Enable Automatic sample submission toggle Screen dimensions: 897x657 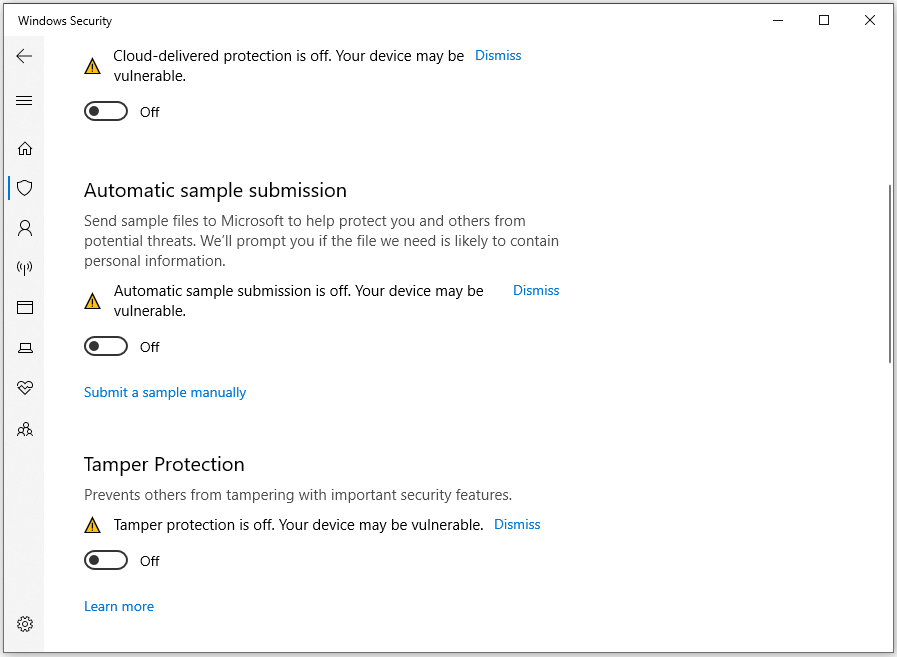(106, 347)
